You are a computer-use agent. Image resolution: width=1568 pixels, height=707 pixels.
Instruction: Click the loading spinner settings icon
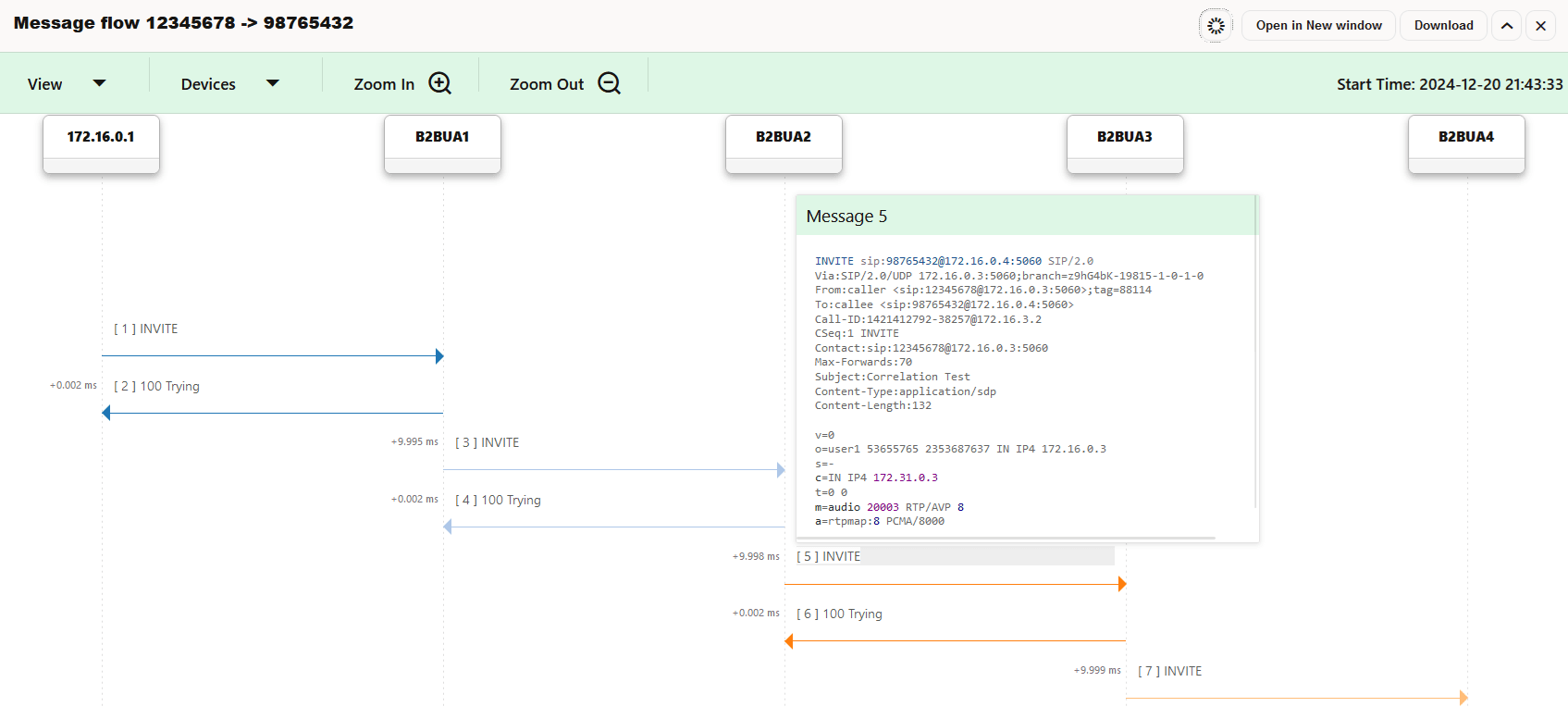click(x=1216, y=26)
